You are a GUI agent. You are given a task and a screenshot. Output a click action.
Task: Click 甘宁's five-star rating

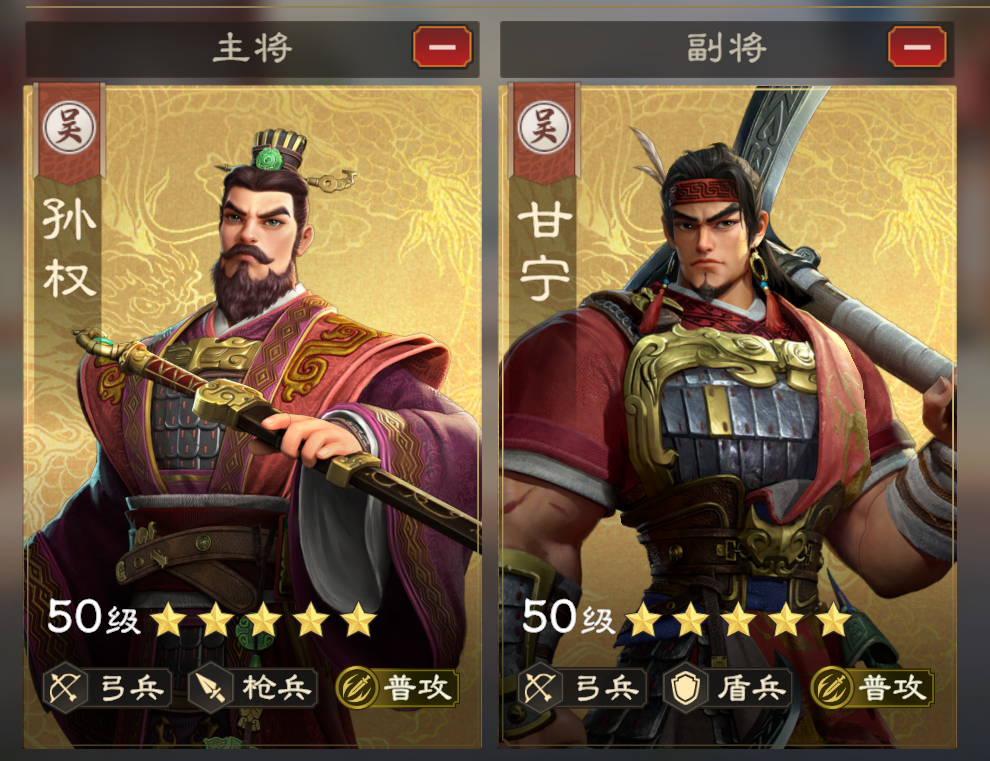737,619
